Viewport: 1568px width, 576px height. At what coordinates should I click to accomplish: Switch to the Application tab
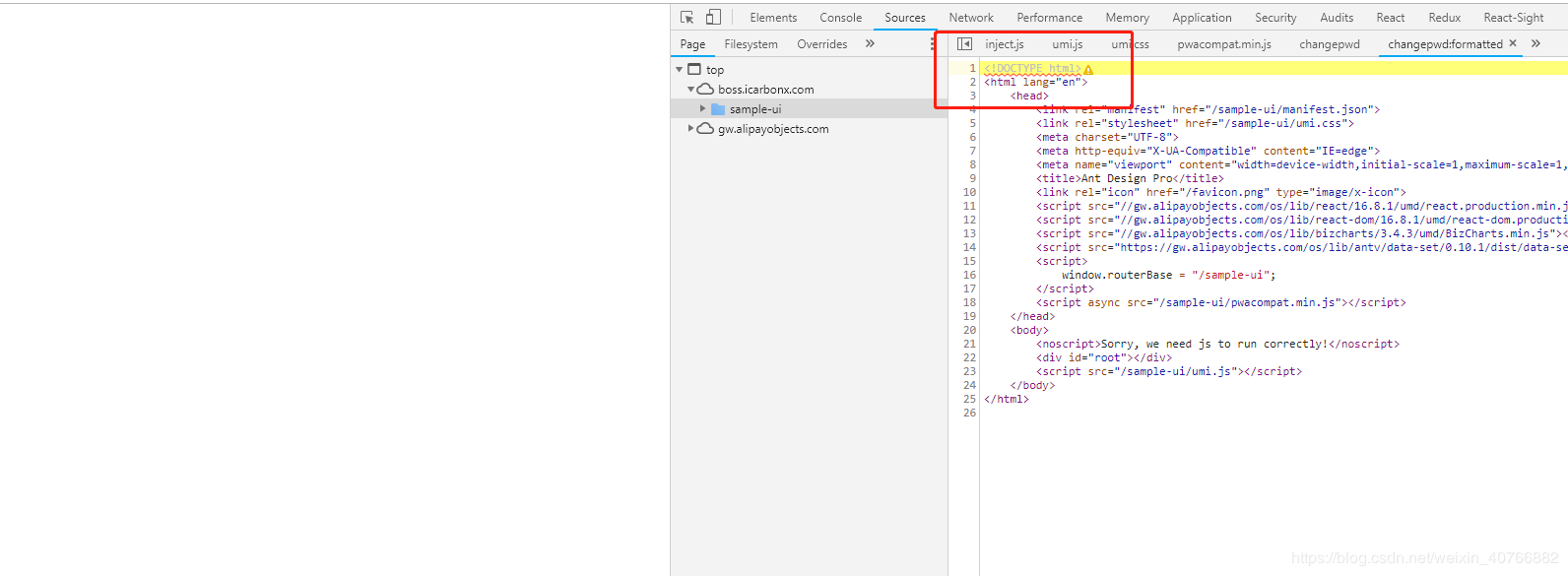click(x=1202, y=18)
